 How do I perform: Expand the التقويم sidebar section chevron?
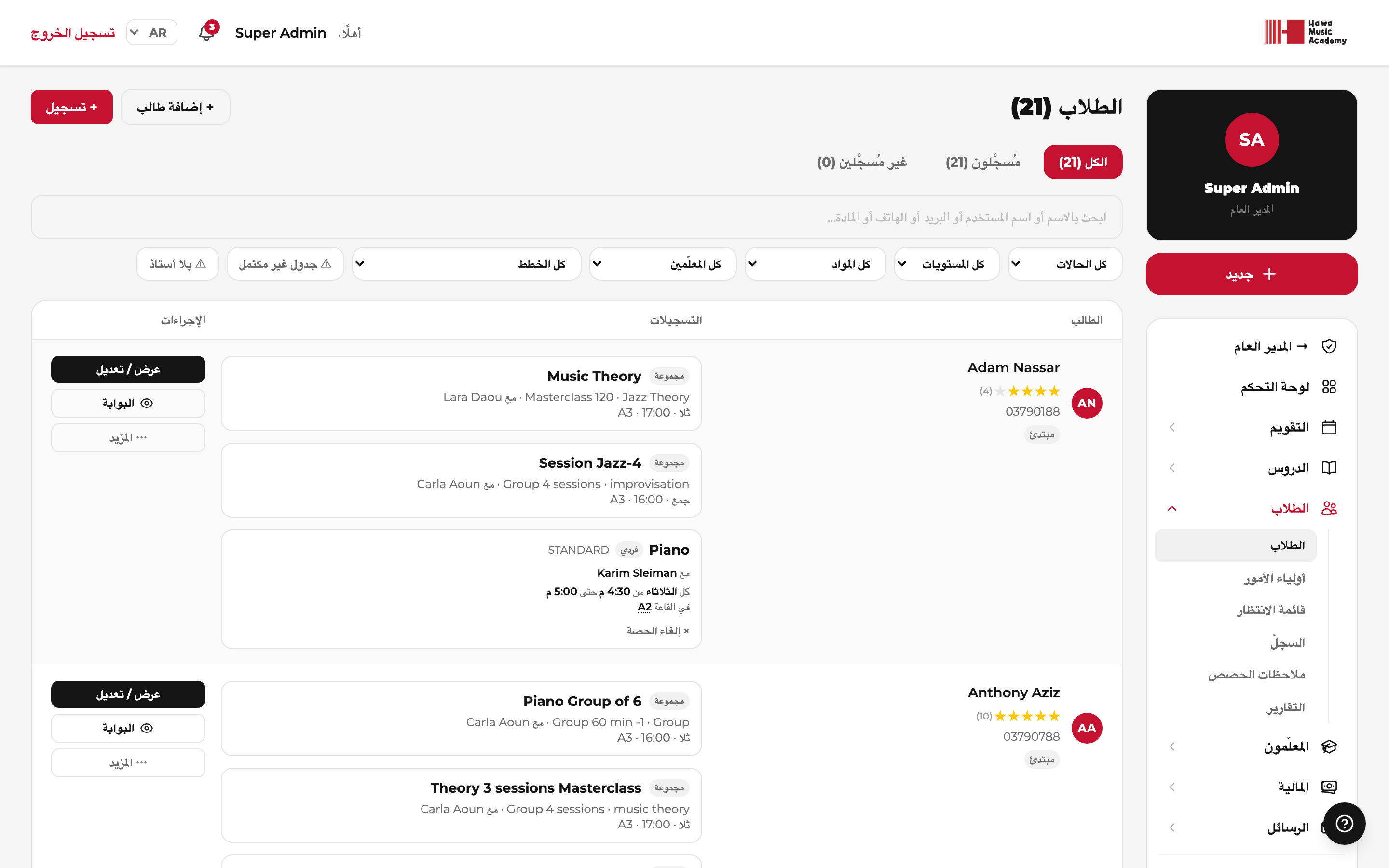click(x=1171, y=427)
